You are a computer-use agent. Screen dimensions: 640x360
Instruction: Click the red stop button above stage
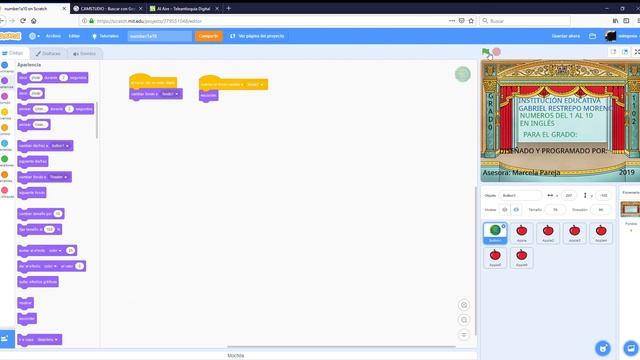[x=496, y=52]
